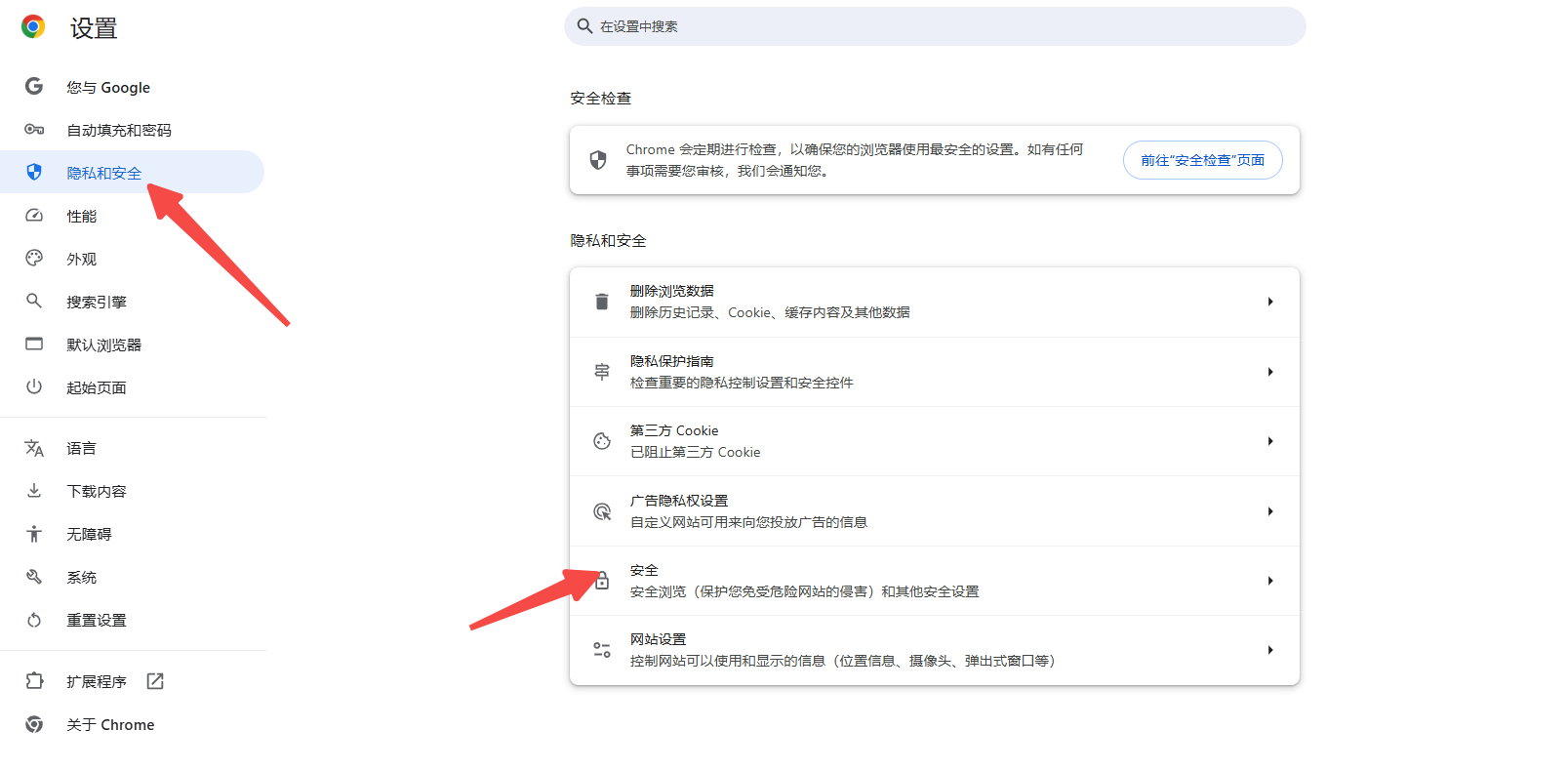Expand 网站设置 via its arrow
The height and width of the screenshot is (771, 1568).
(x=1270, y=650)
